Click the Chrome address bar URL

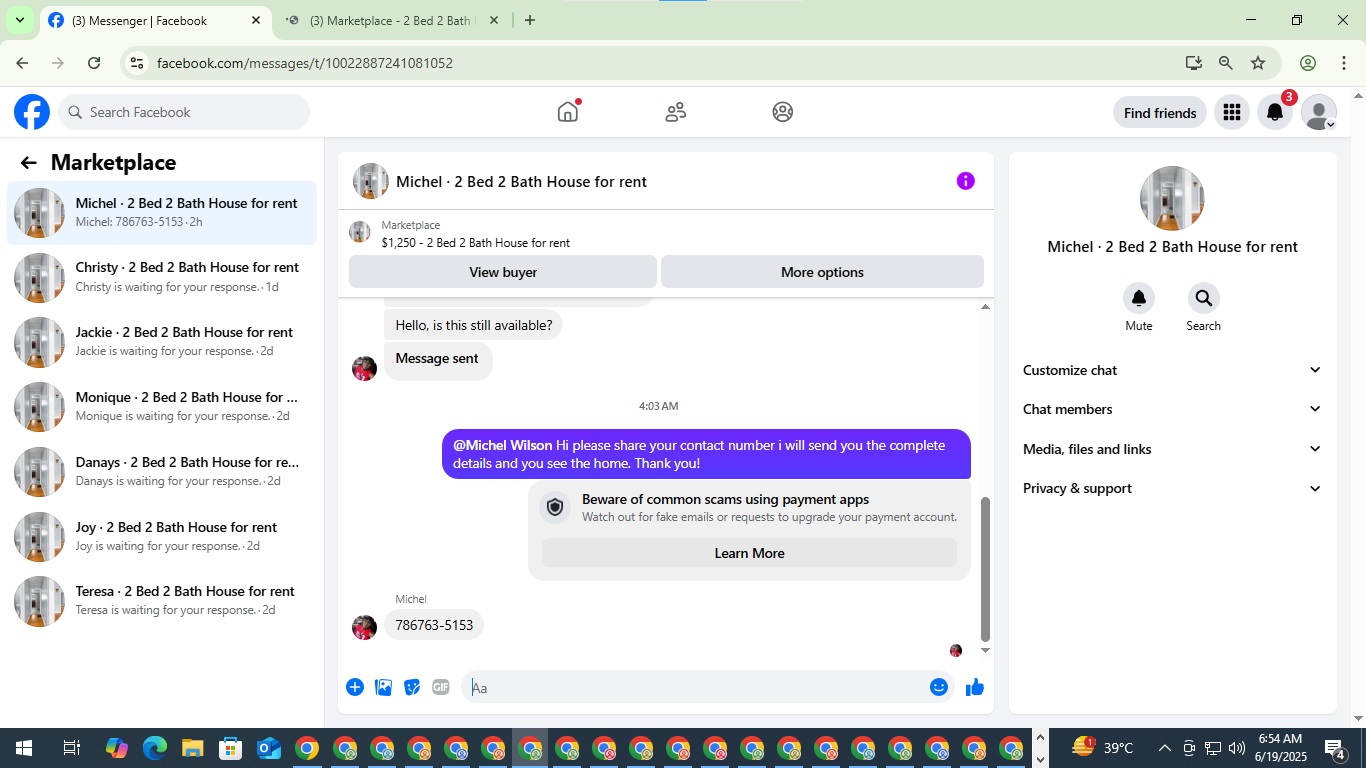point(305,63)
